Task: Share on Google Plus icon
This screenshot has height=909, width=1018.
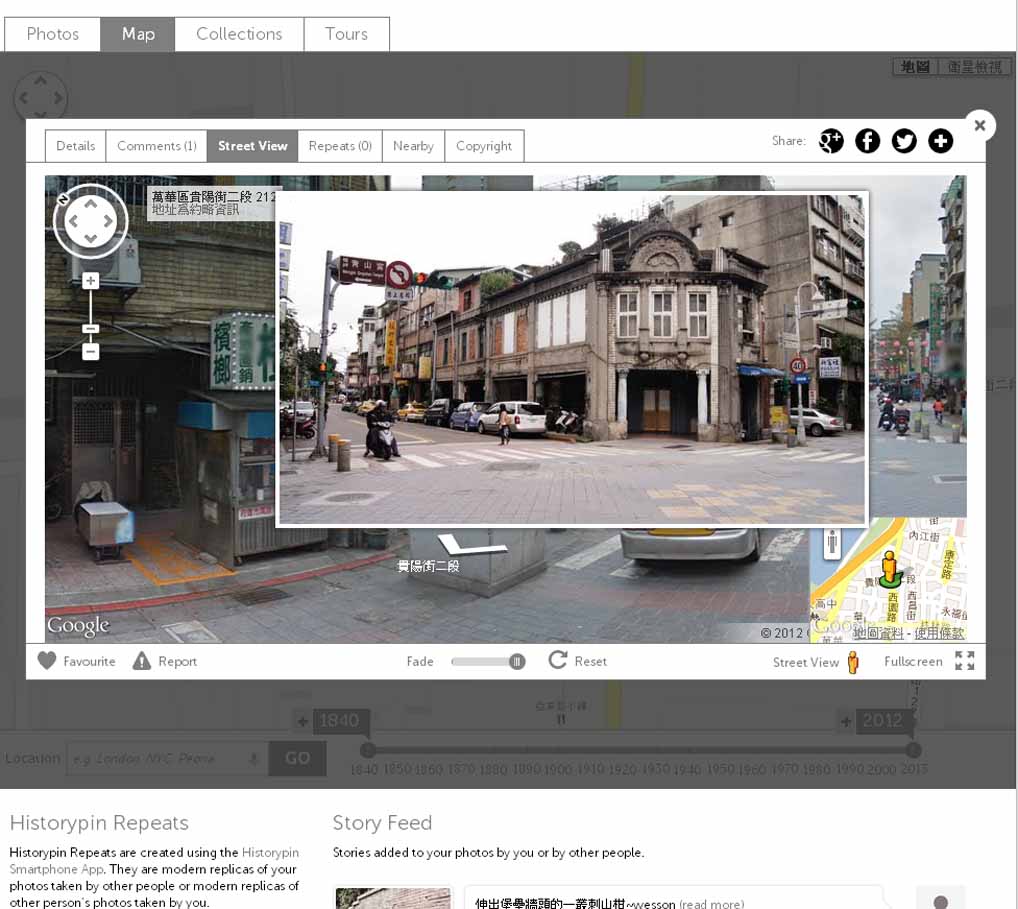Action: (830, 141)
